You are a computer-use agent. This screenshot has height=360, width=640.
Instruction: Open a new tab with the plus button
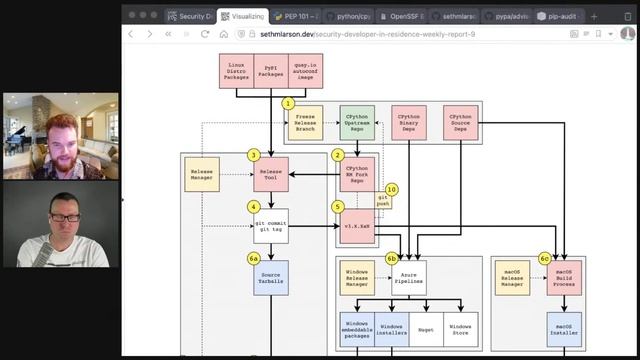coord(594,16)
